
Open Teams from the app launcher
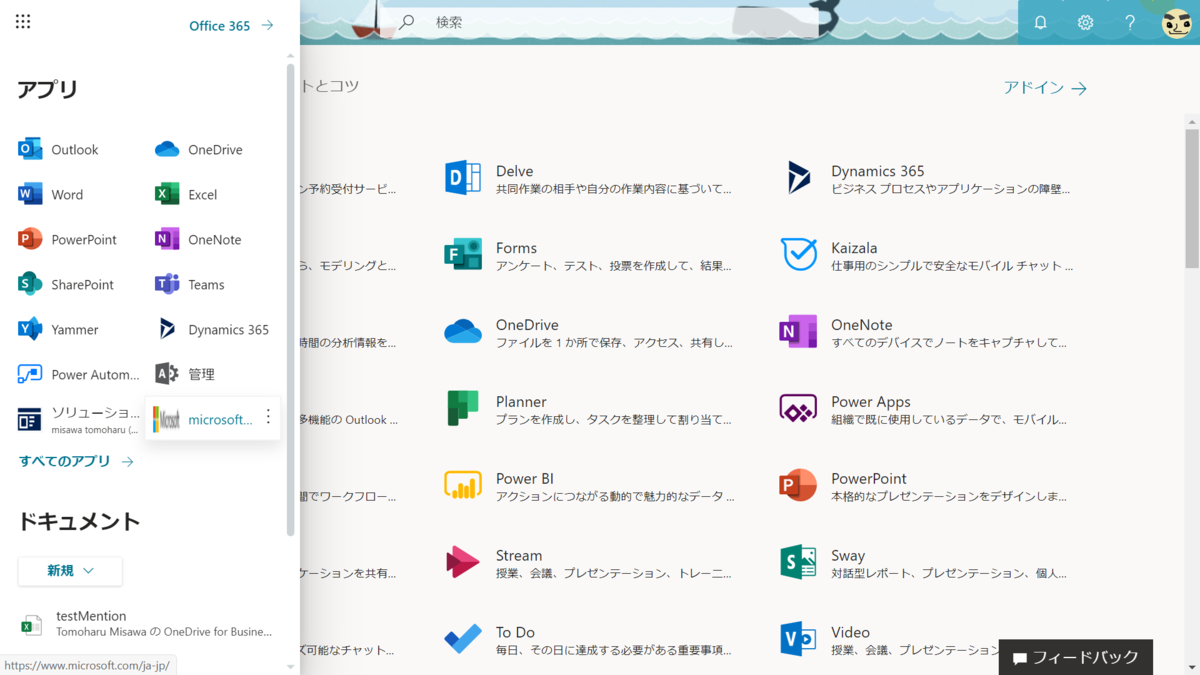190,285
